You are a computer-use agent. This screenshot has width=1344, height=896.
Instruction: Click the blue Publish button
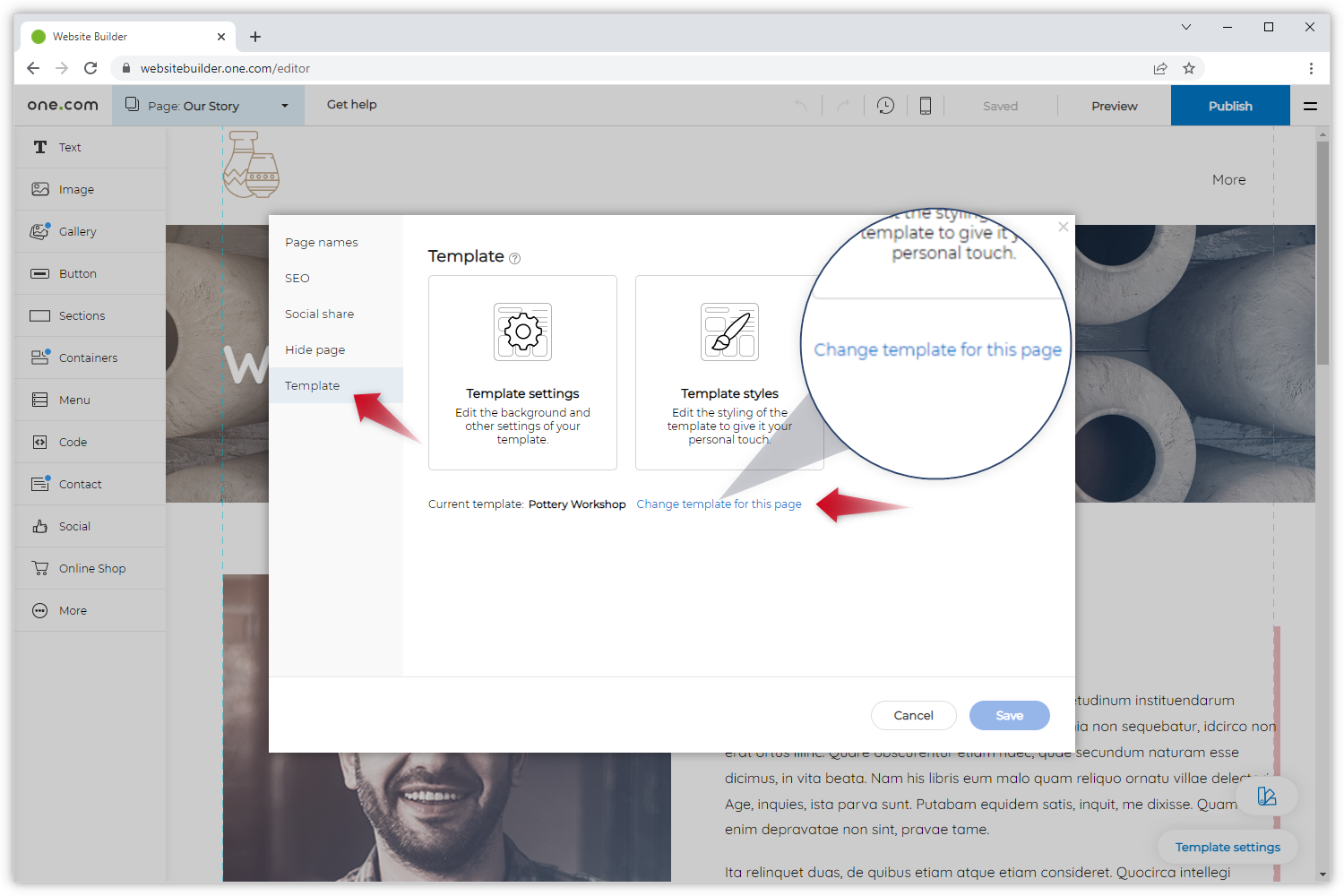pyautogui.click(x=1229, y=106)
